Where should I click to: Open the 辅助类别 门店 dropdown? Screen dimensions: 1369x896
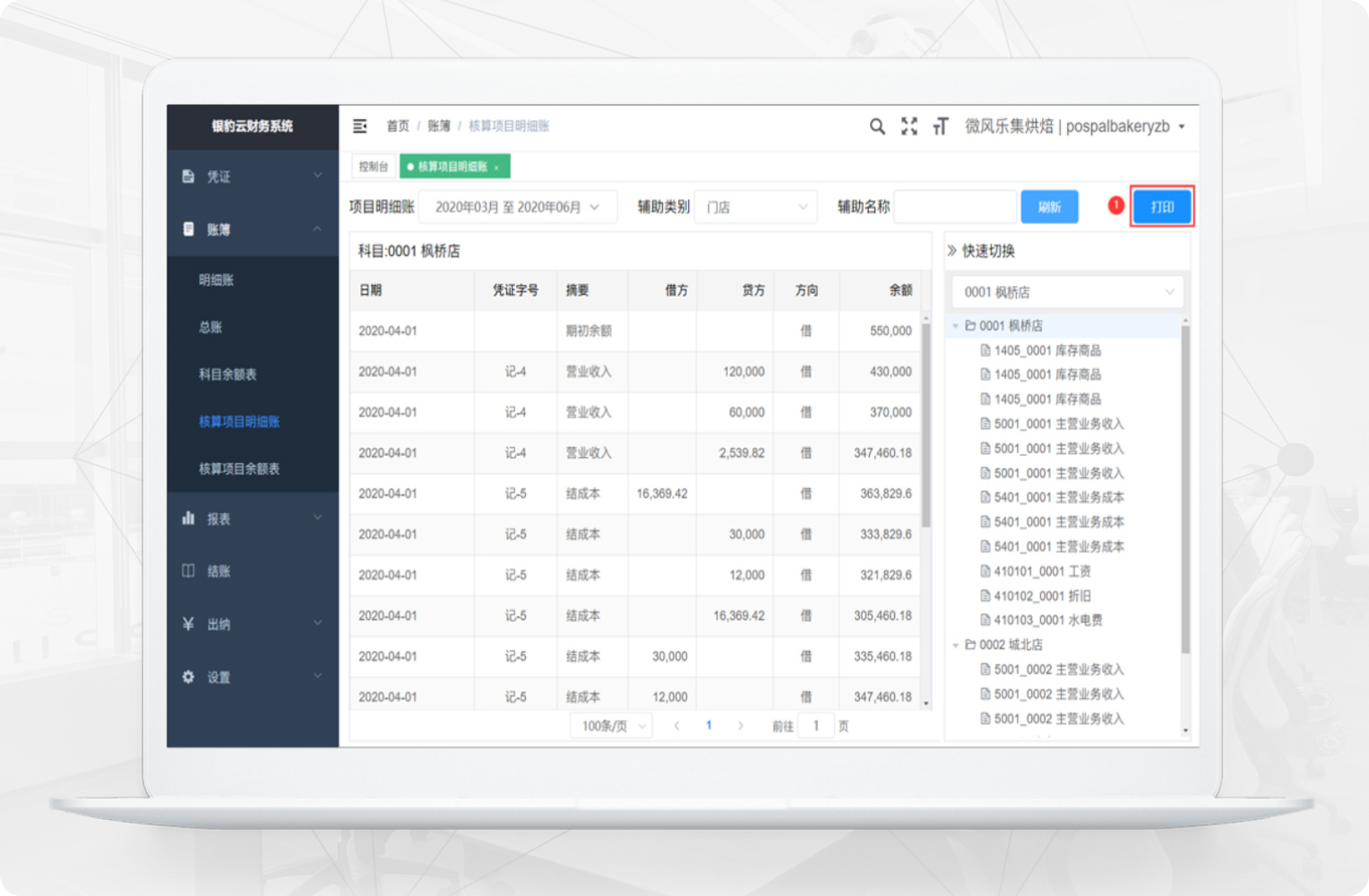click(x=756, y=207)
